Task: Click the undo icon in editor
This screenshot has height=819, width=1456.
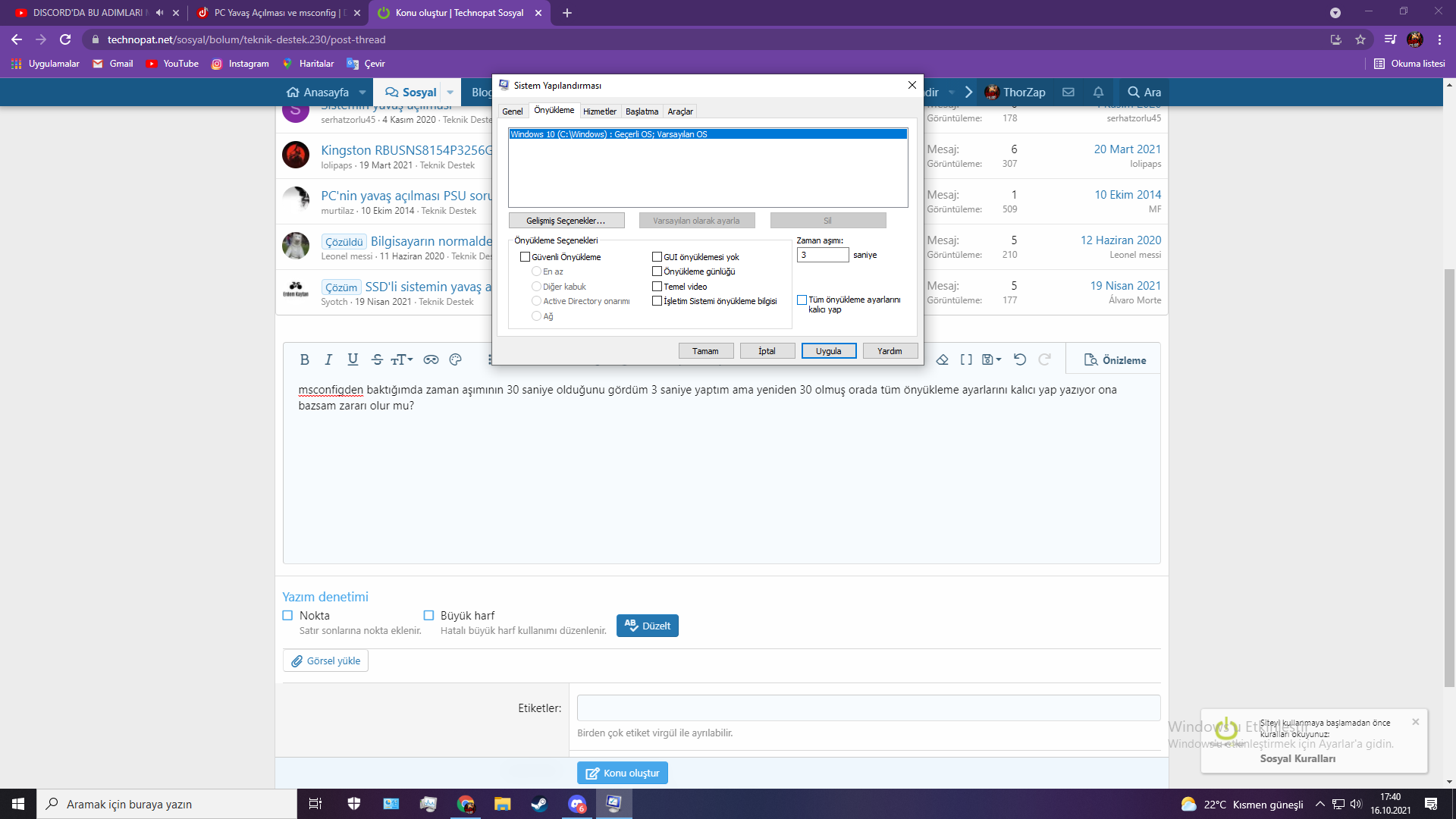Action: click(x=1020, y=359)
